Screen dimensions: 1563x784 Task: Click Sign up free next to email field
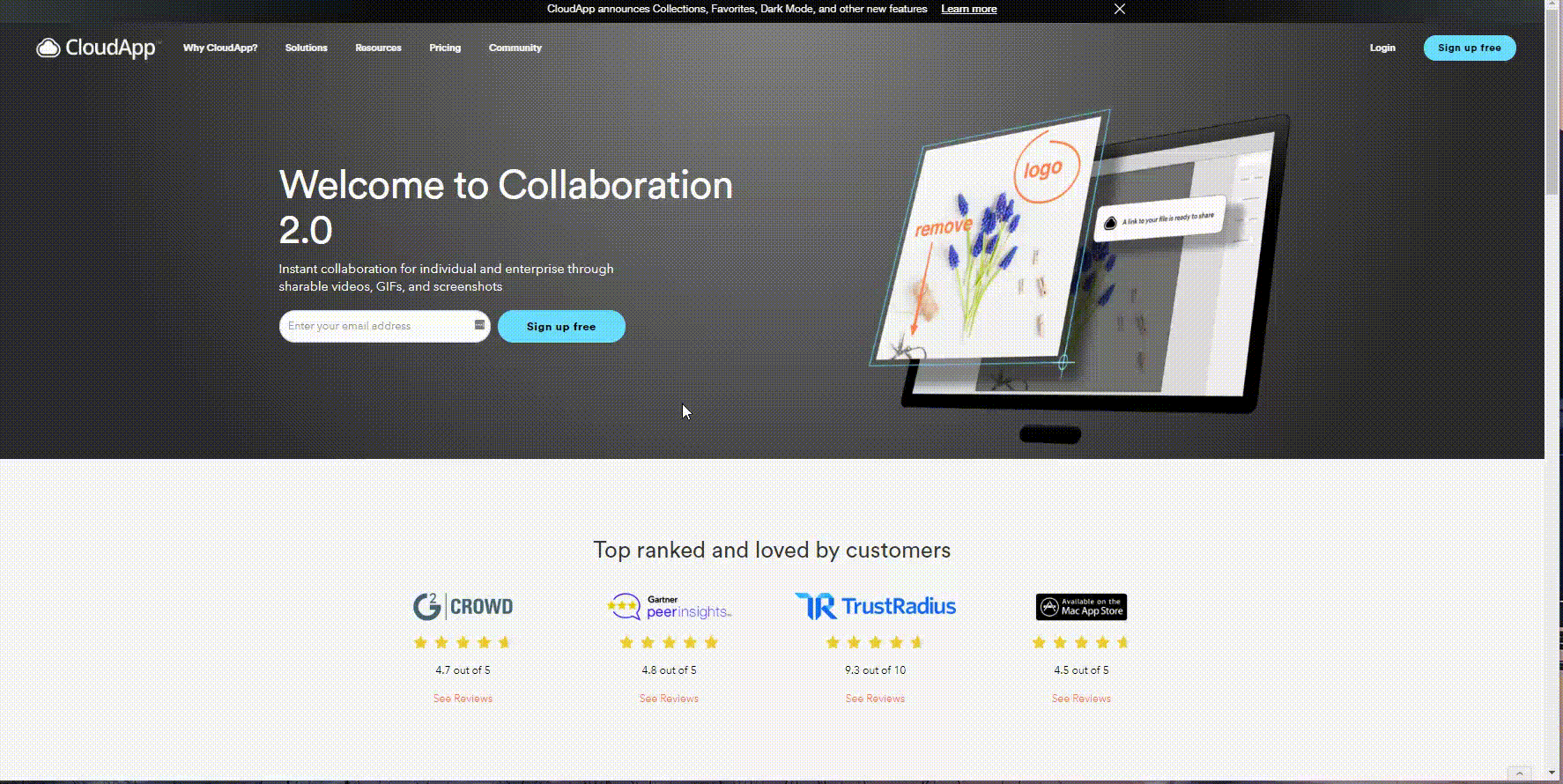point(561,326)
